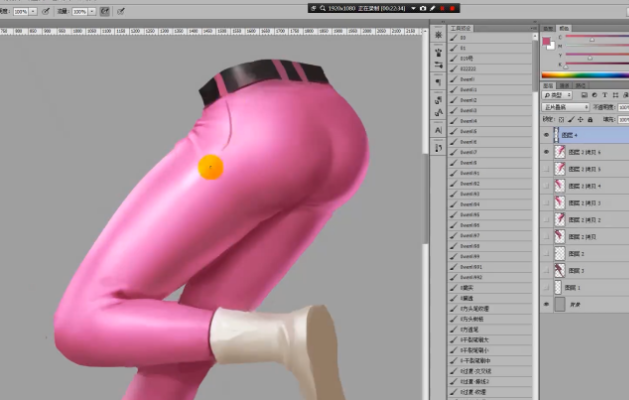This screenshot has width=629, height=400.
Task: Select the active color tab in color panel
Action: click(x=564, y=28)
